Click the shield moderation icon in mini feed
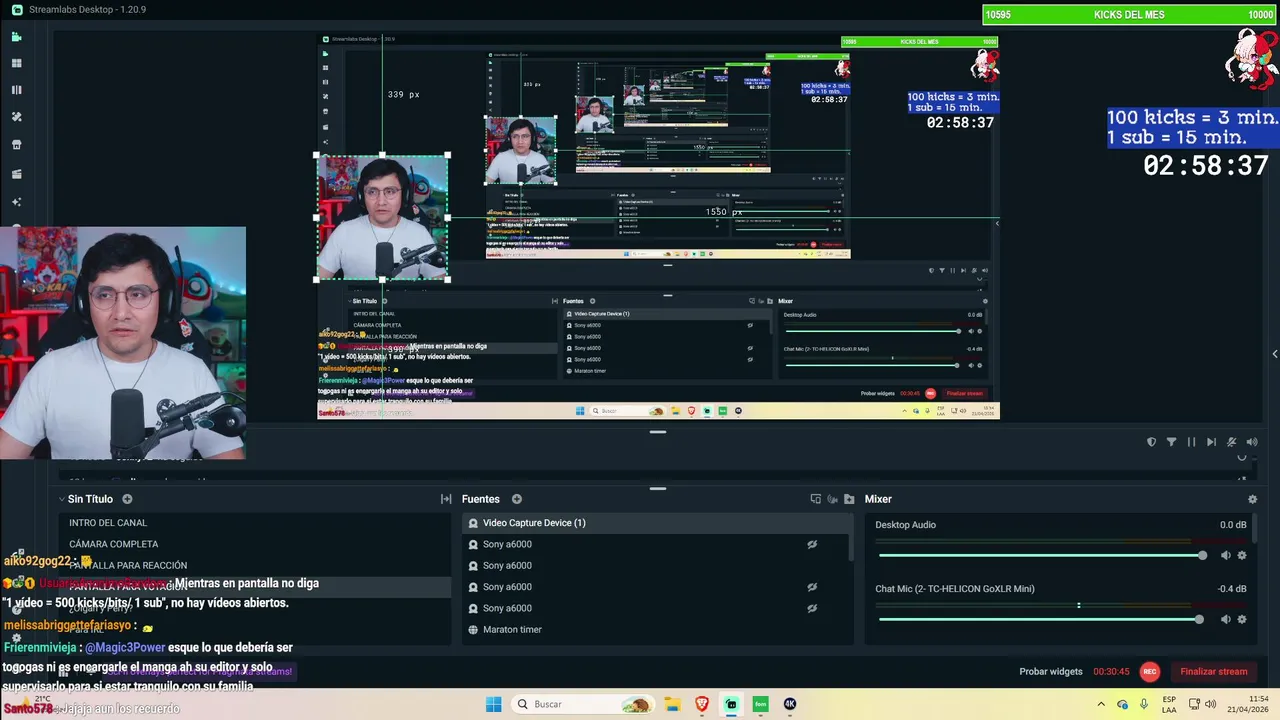This screenshot has width=1280, height=720. click(1151, 442)
